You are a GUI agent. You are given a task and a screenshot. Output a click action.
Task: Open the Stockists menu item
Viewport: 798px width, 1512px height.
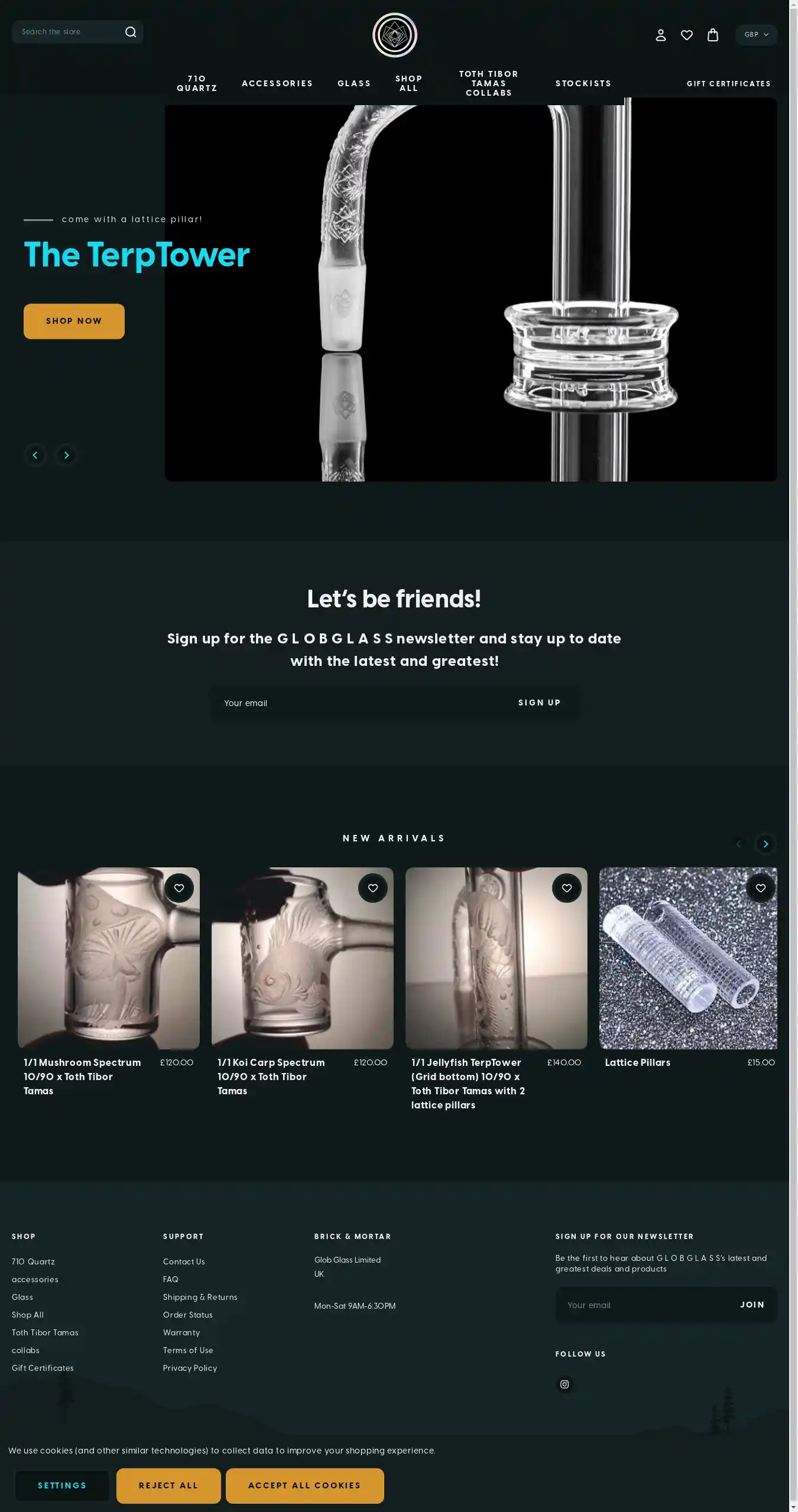coord(583,83)
